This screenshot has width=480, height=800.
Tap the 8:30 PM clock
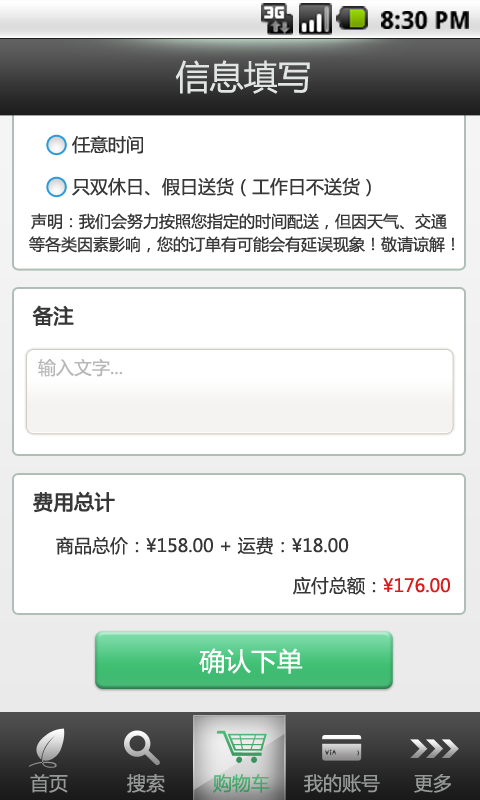coord(424,20)
